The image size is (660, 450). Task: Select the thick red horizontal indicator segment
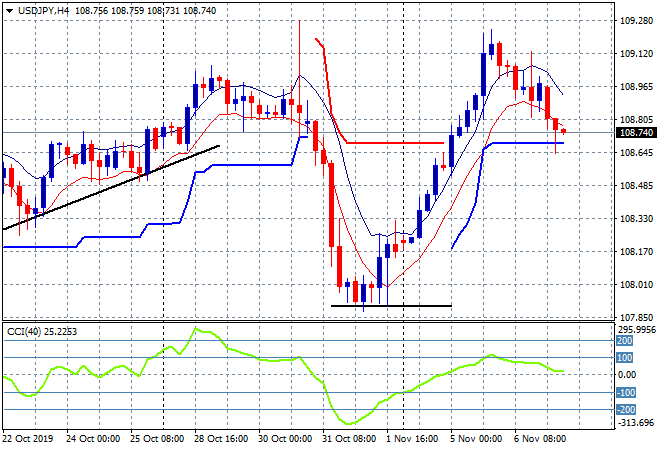tap(395, 143)
